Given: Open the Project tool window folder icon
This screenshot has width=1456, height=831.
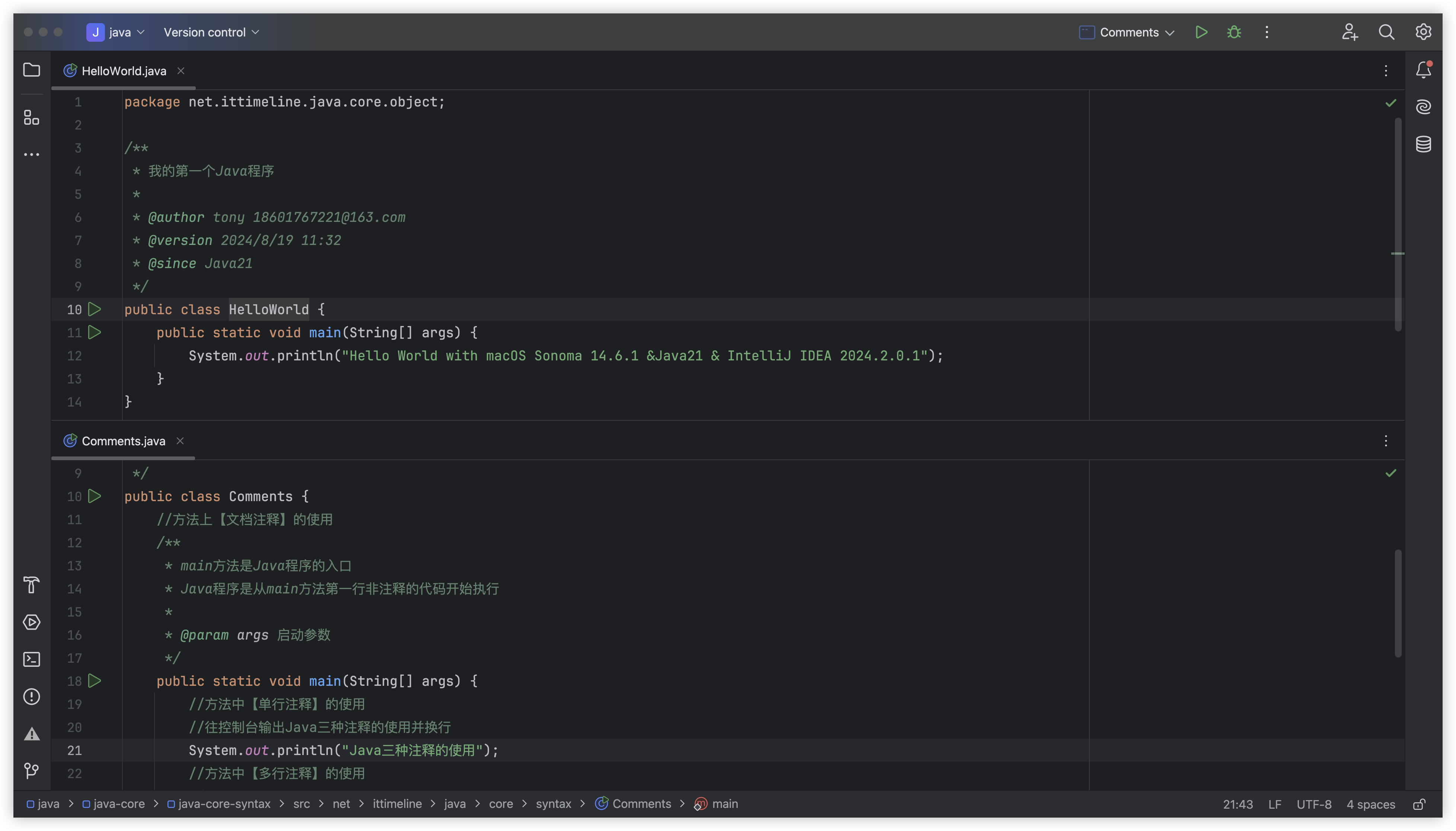Looking at the screenshot, I should (31, 70).
